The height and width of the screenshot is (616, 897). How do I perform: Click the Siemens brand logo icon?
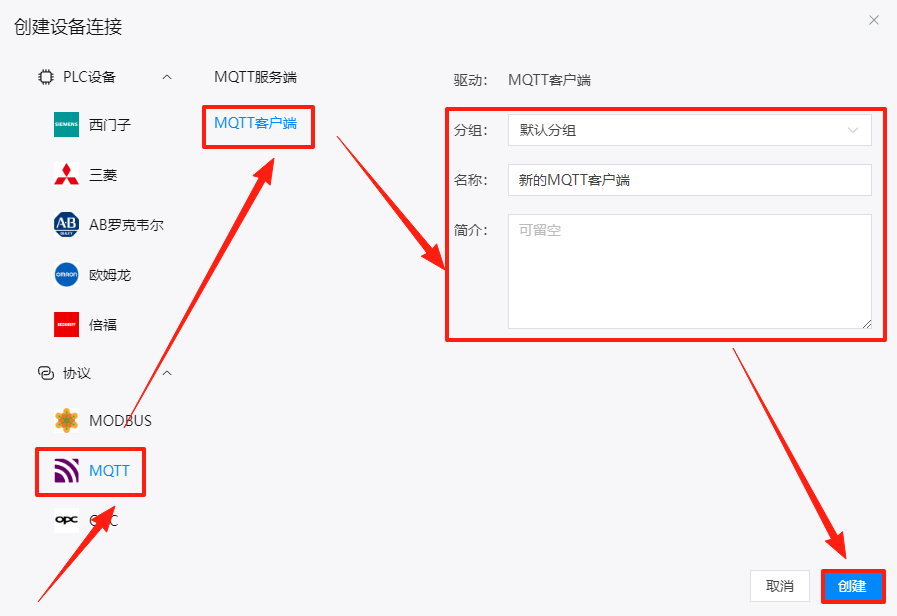[66, 125]
